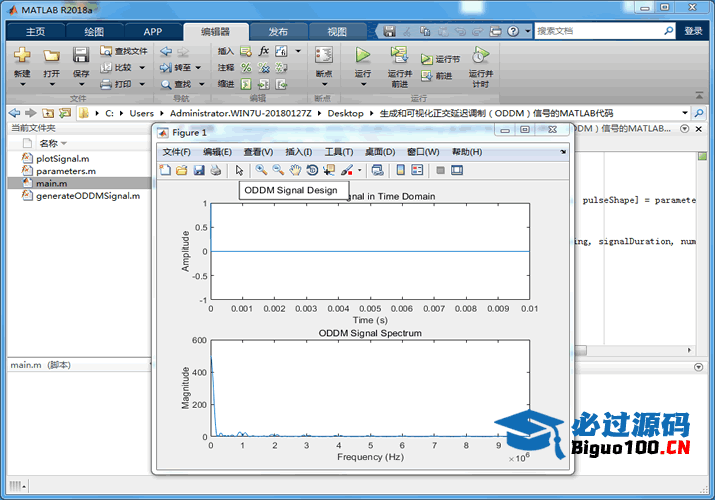Screen dimensions: 715x500
Task: Insert Colorbar using figure toolbar icon
Action: tap(400, 170)
